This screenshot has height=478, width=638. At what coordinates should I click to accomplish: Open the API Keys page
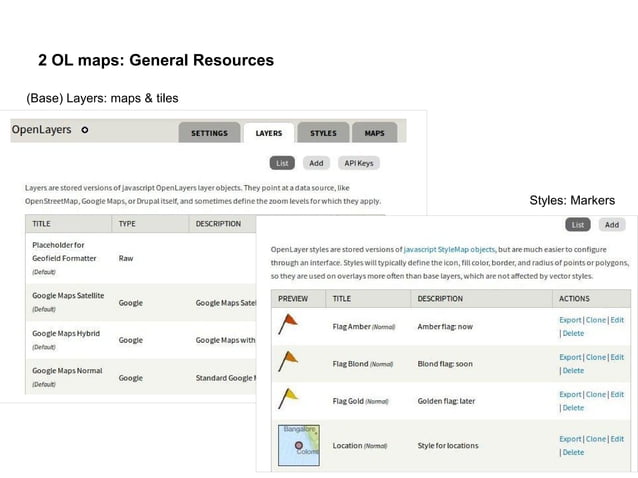(x=358, y=163)
